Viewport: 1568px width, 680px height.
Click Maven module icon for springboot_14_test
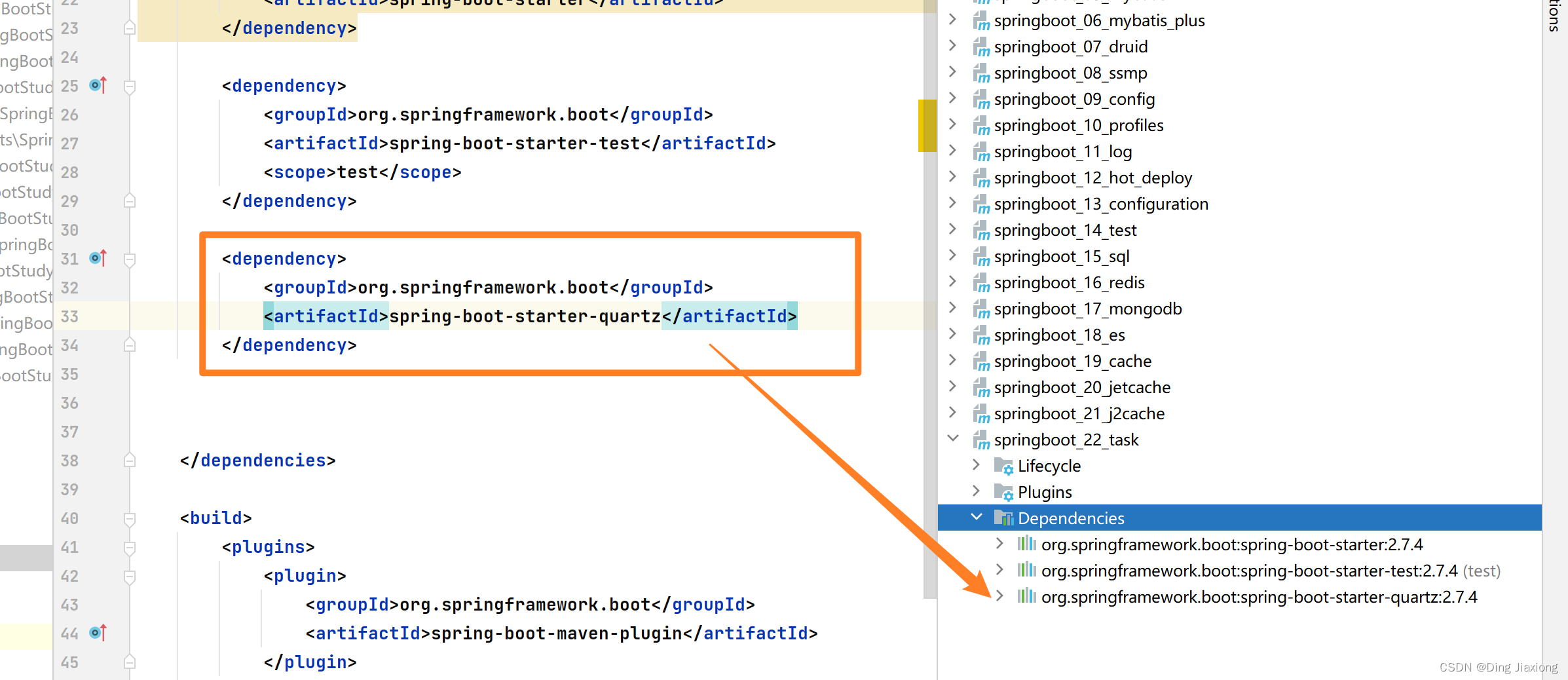click(981, 231)
